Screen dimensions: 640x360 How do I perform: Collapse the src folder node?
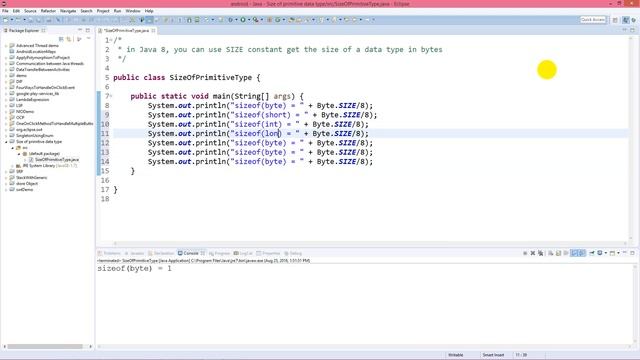pos(12,148)
